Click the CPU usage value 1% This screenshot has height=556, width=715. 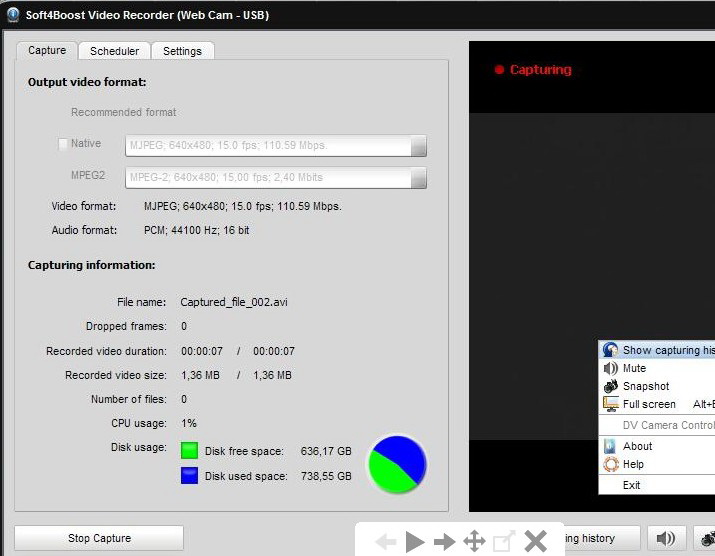point(189,423)
